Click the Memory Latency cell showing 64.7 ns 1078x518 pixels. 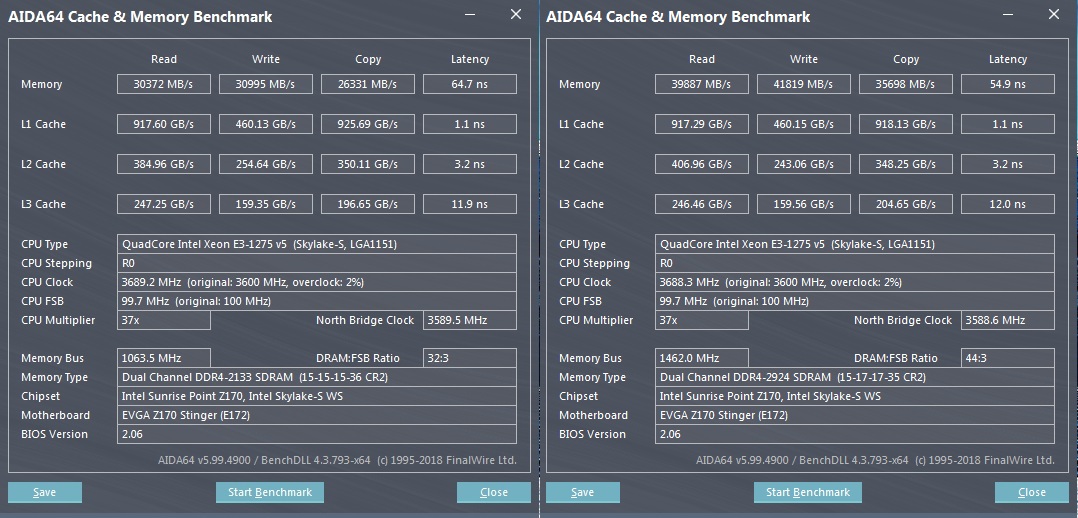[x=470, y=84]
